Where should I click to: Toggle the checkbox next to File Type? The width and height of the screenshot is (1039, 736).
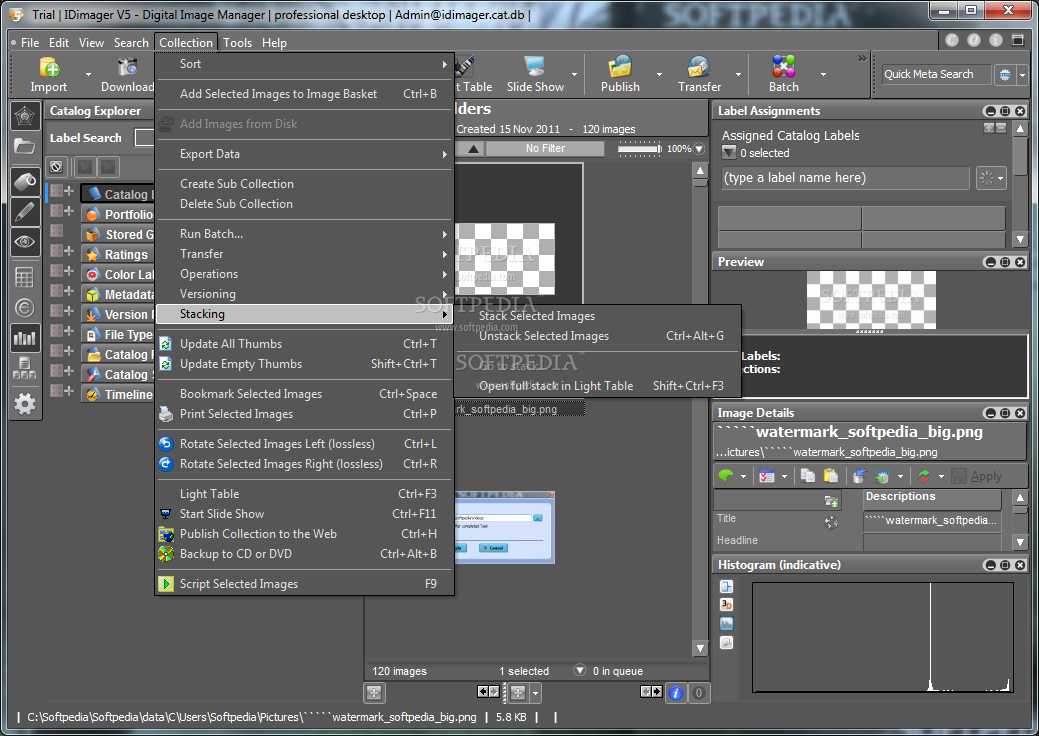coord(57,331)
